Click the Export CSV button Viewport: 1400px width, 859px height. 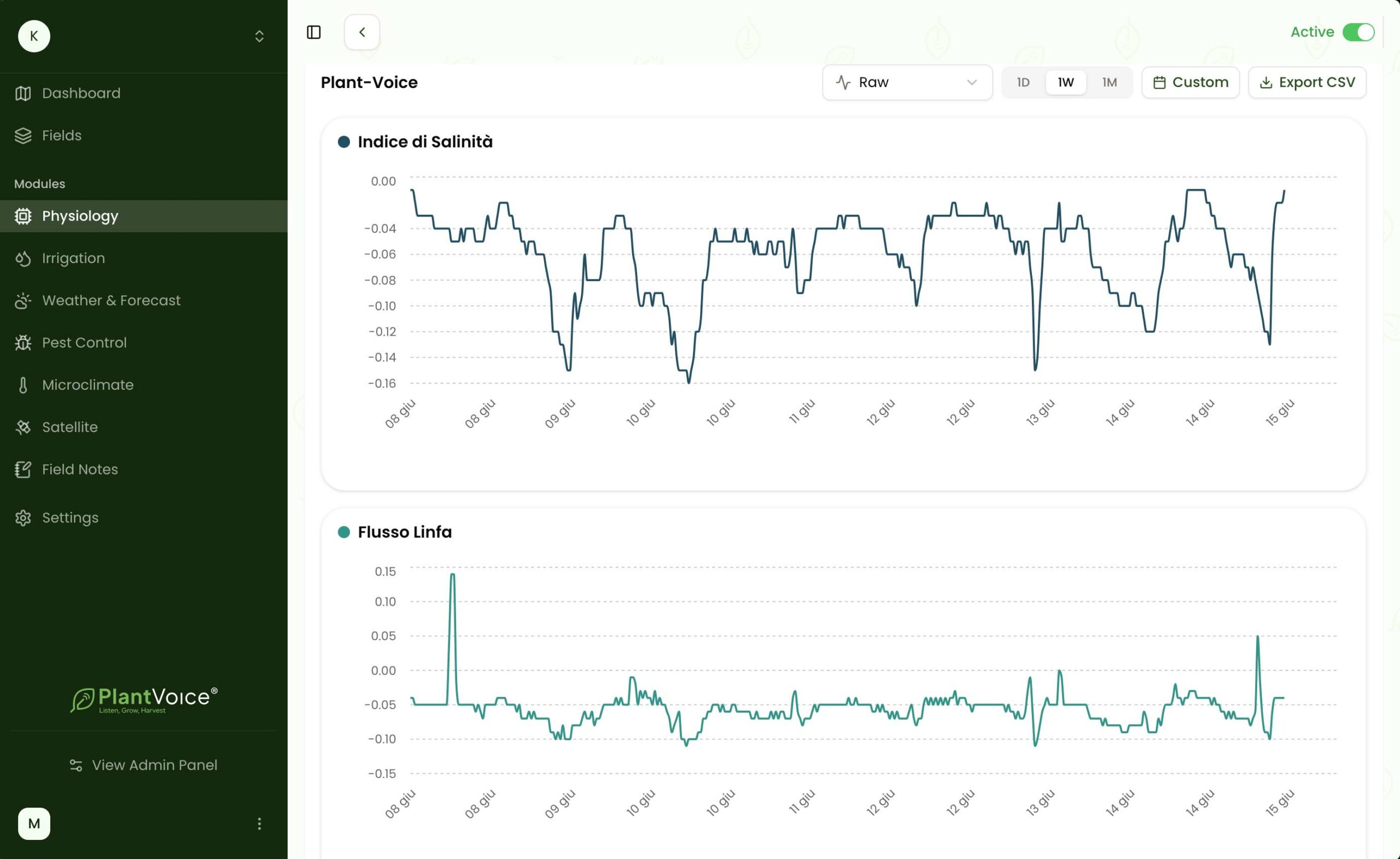1307,83
